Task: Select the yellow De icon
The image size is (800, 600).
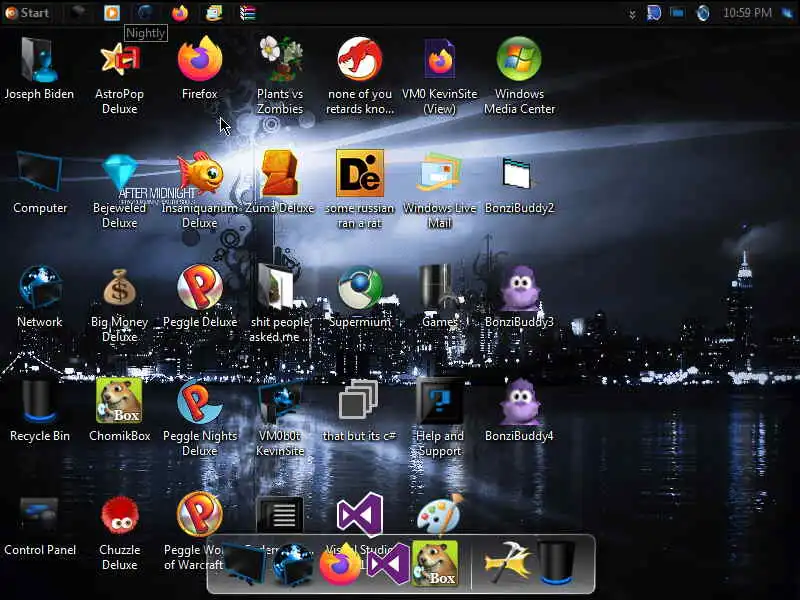Action: [360, 173]
